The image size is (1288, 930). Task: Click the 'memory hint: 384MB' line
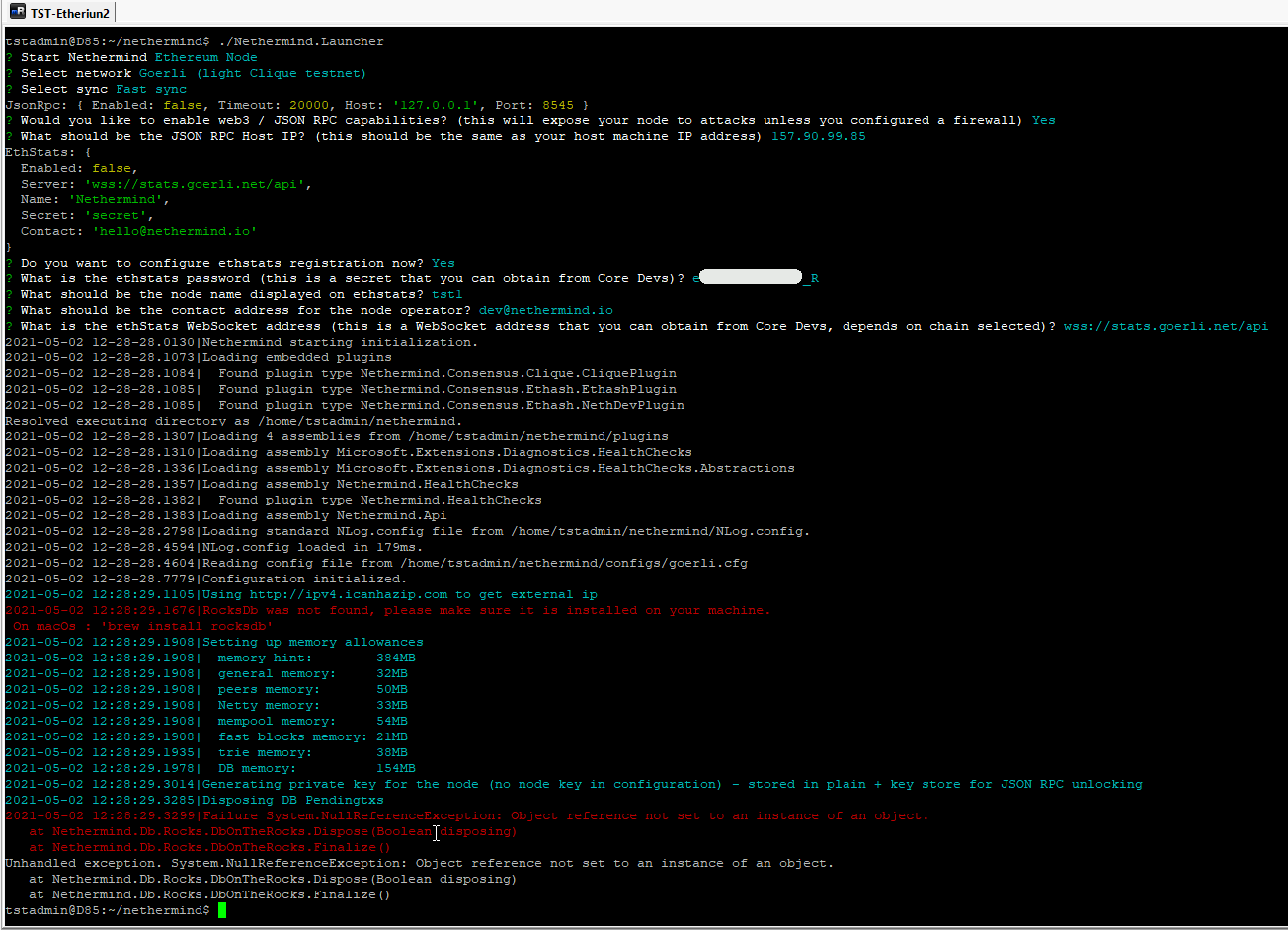[210, 658]
